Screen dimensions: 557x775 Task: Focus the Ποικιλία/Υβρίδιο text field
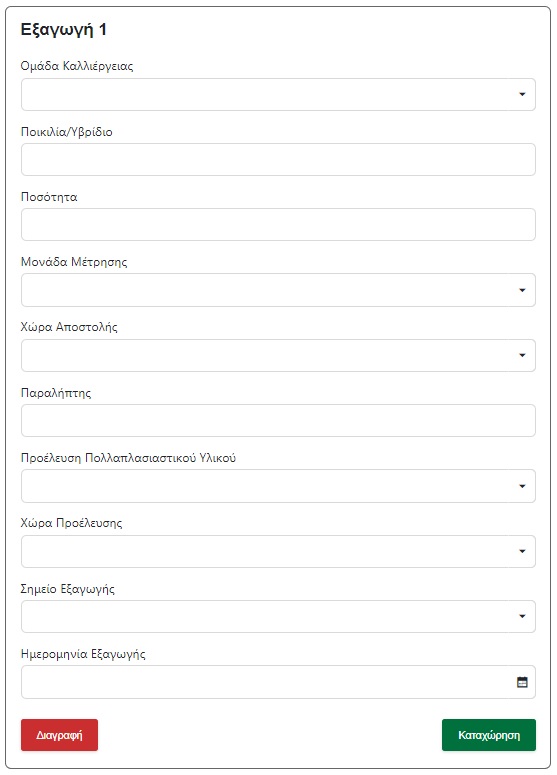278,160
